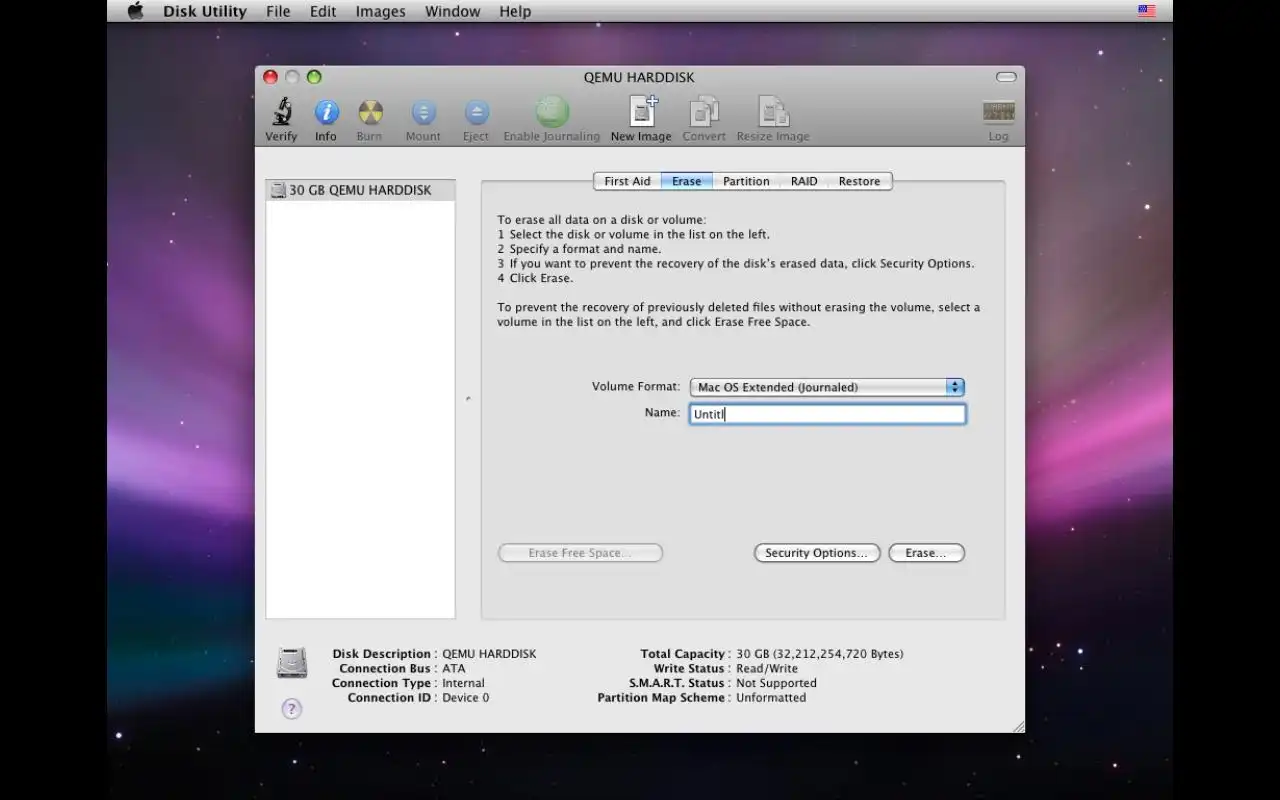Click the Partition Map Scheme Unformatted value
Screen dimensions: 1280x800
coord(771,698)
